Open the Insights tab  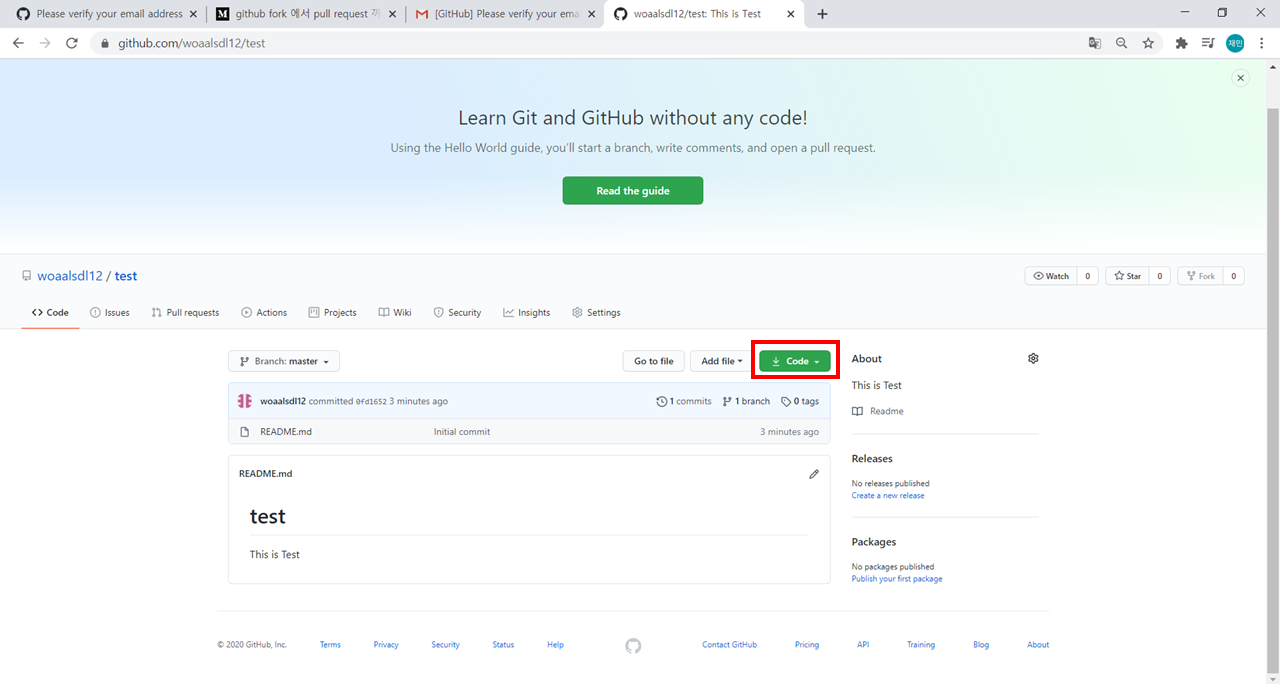tap(527, 312)
